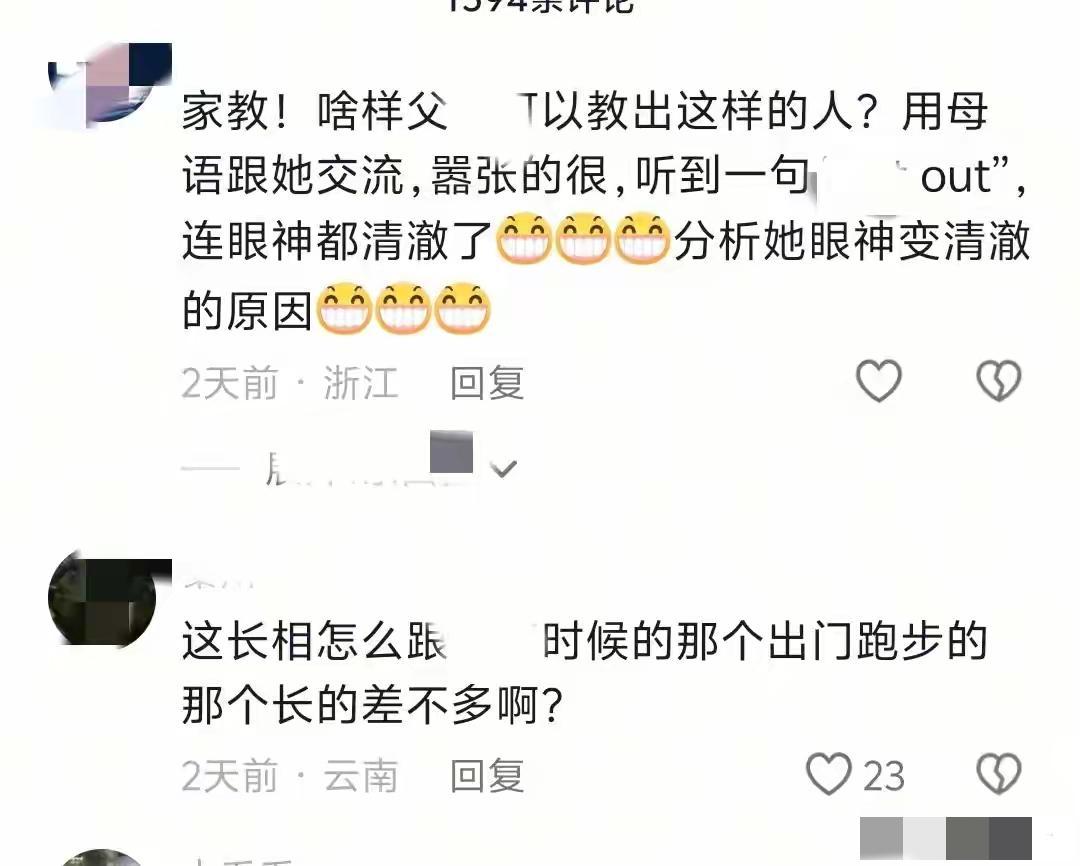The height and width of the screenshot is (866, 1080).
Task: Select the comment text starting 家教！
Action: tap(605, 211)
